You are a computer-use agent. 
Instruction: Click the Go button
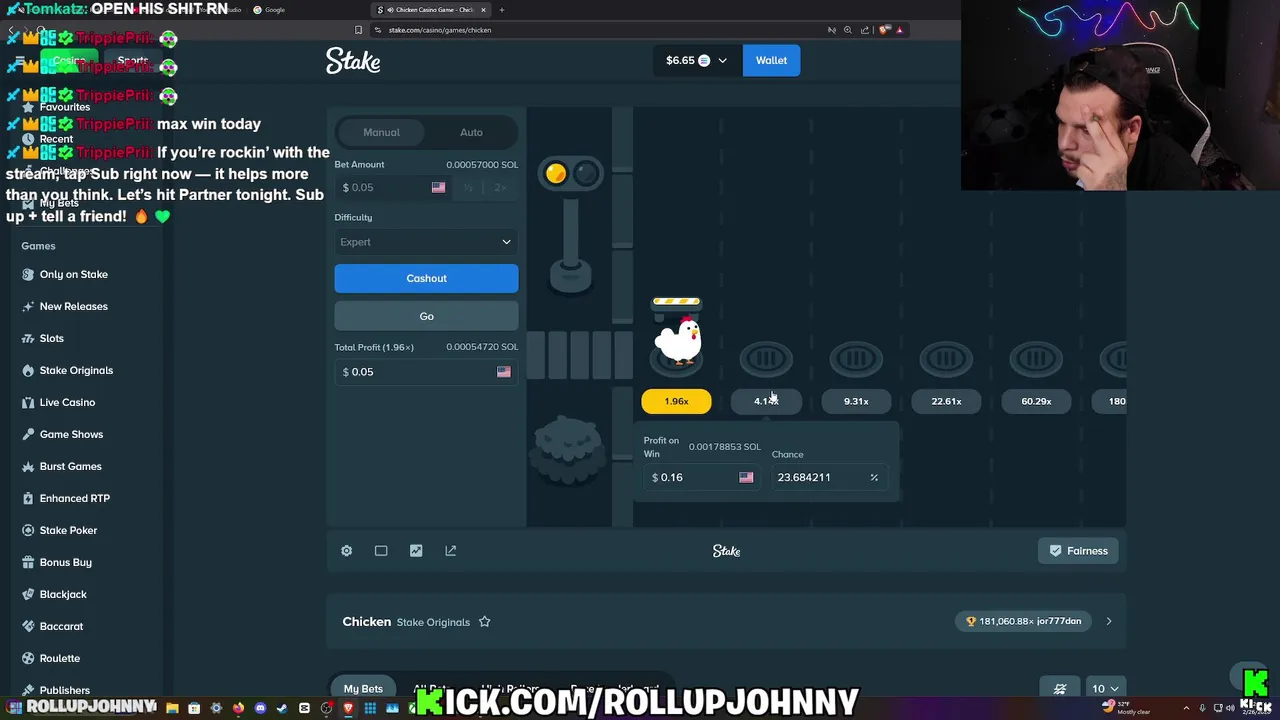coord(426,316)
